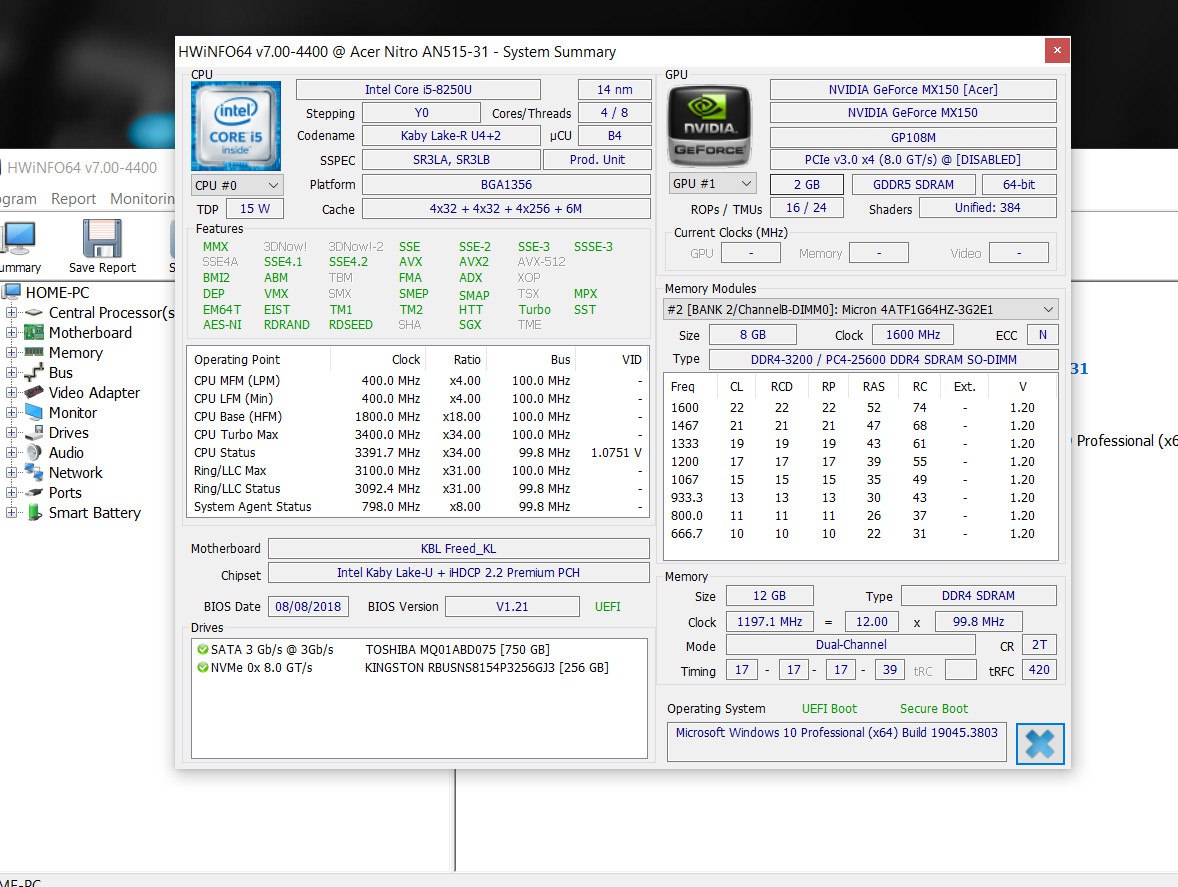Click the Summary monitor toolbar icon
The image size is (1178, 887).
(x=17, y=239)
